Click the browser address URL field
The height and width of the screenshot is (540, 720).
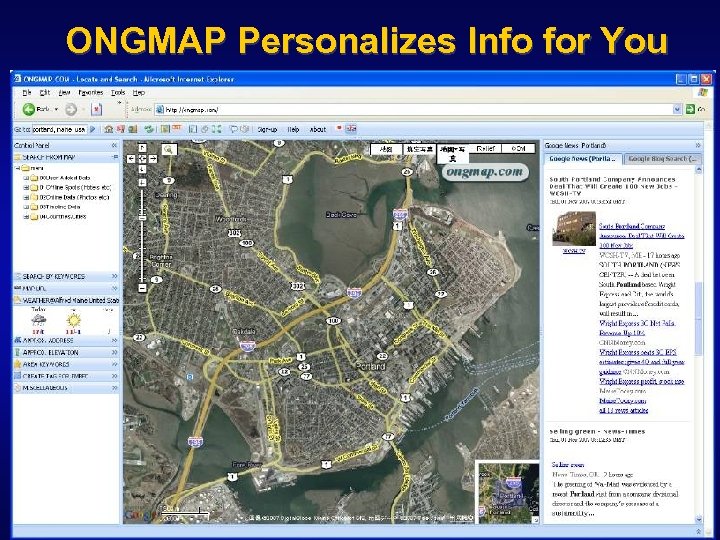(418, 109)
